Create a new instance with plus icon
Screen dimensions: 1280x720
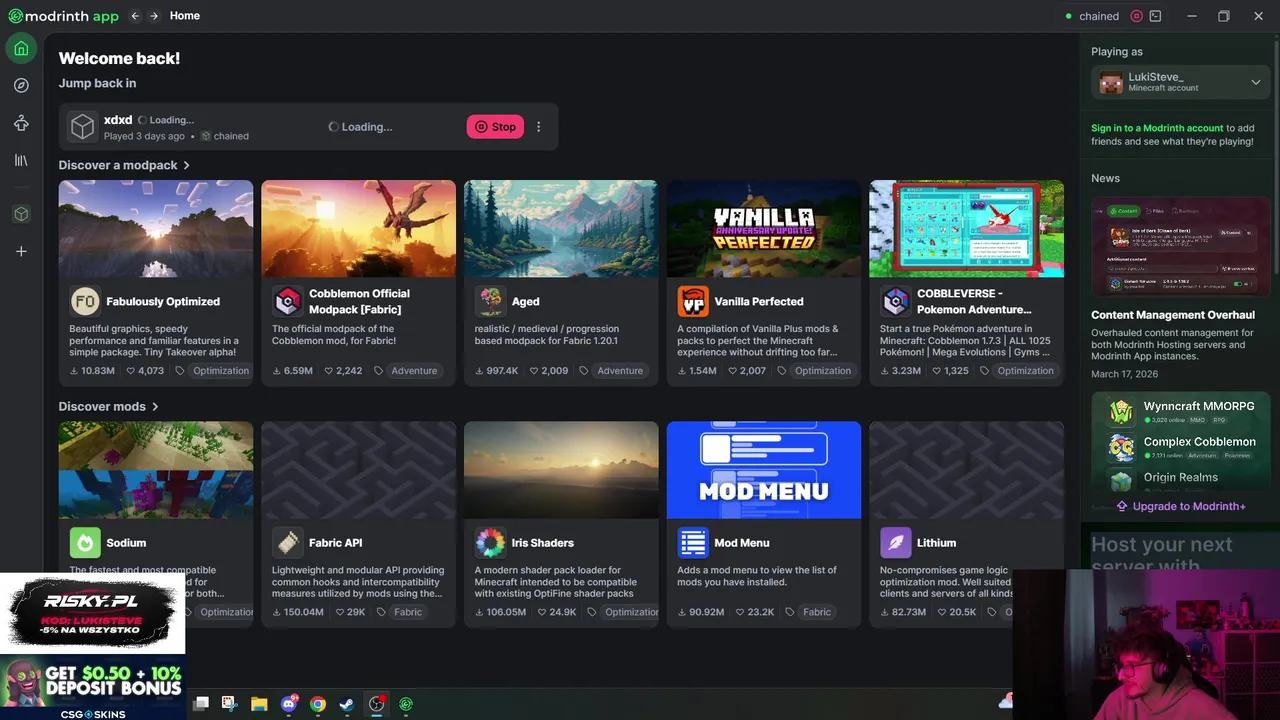21,251
